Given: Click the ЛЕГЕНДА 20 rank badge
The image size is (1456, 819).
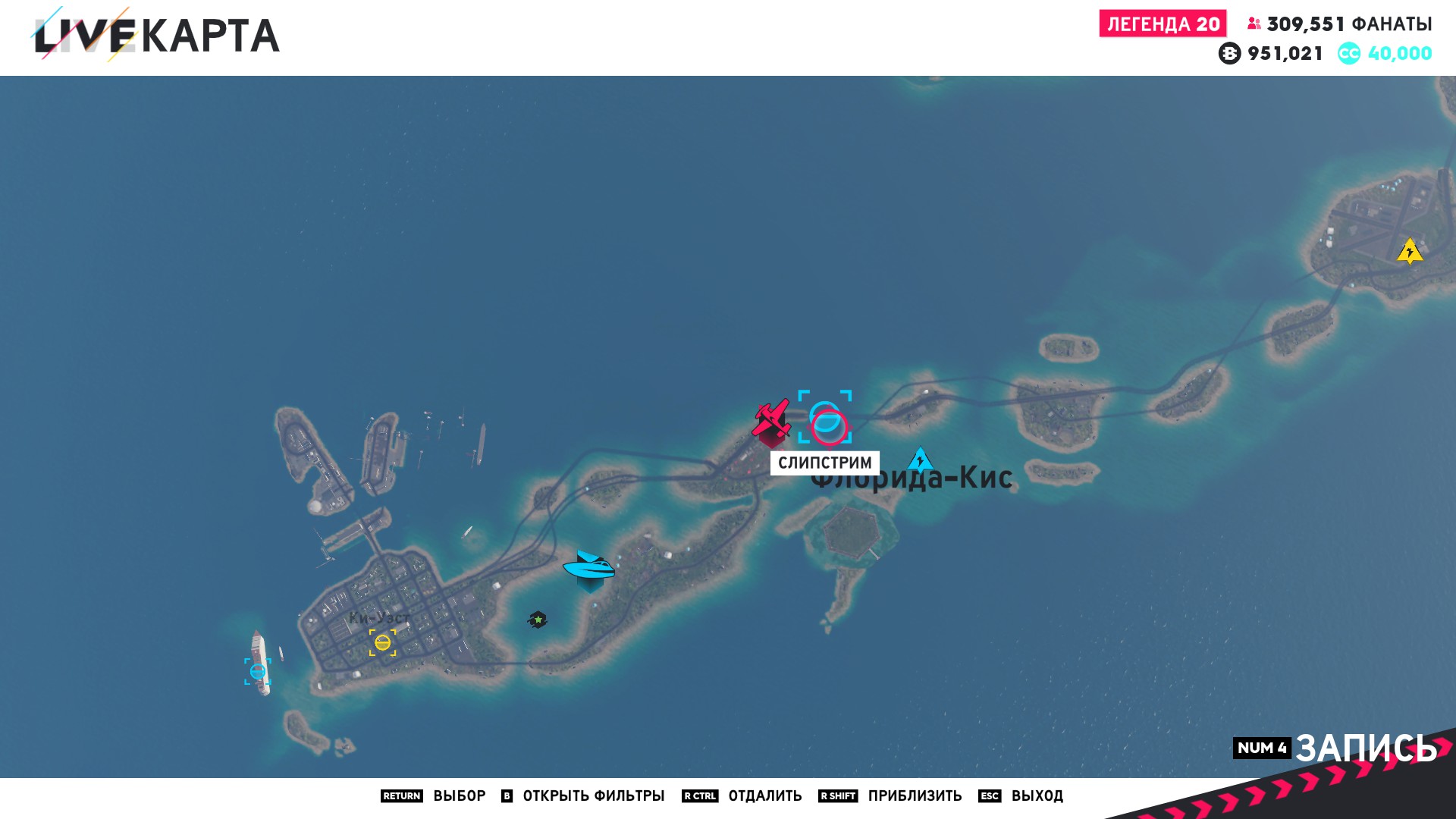Looking at the screenshot, I should [1163, 24].
